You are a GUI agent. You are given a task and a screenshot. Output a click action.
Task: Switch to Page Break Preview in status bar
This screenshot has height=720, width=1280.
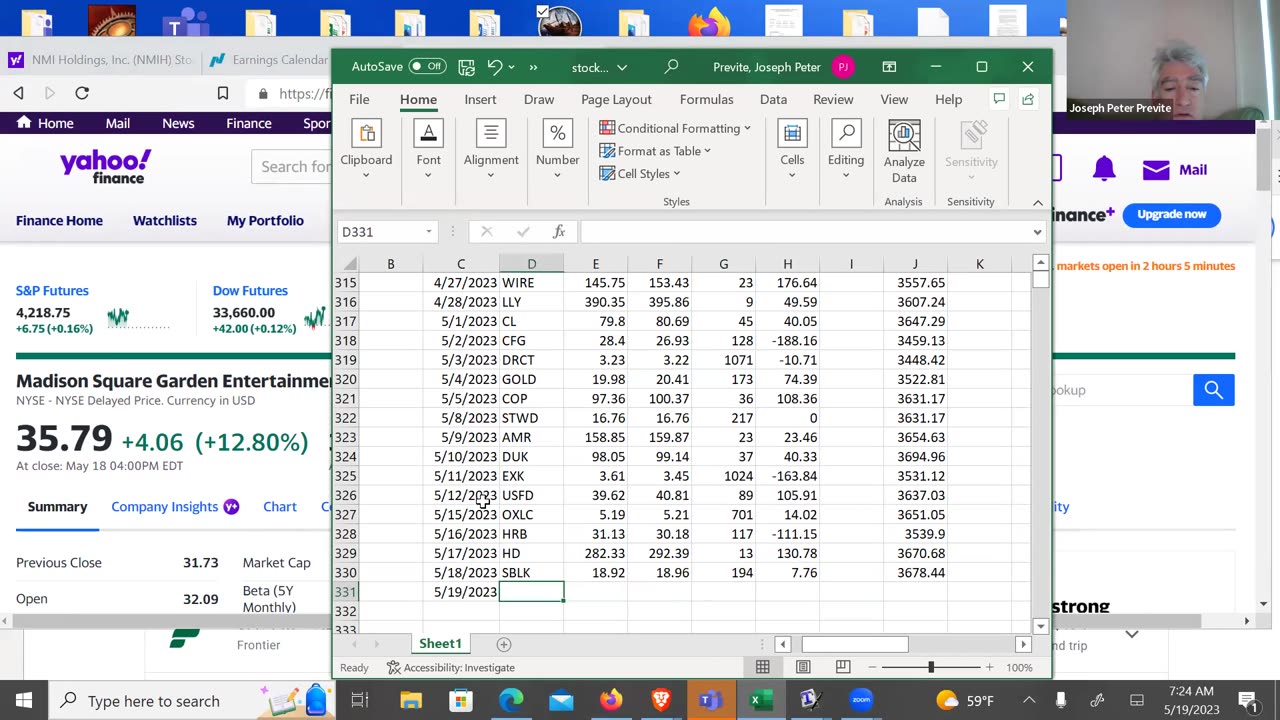click(843, 668)
